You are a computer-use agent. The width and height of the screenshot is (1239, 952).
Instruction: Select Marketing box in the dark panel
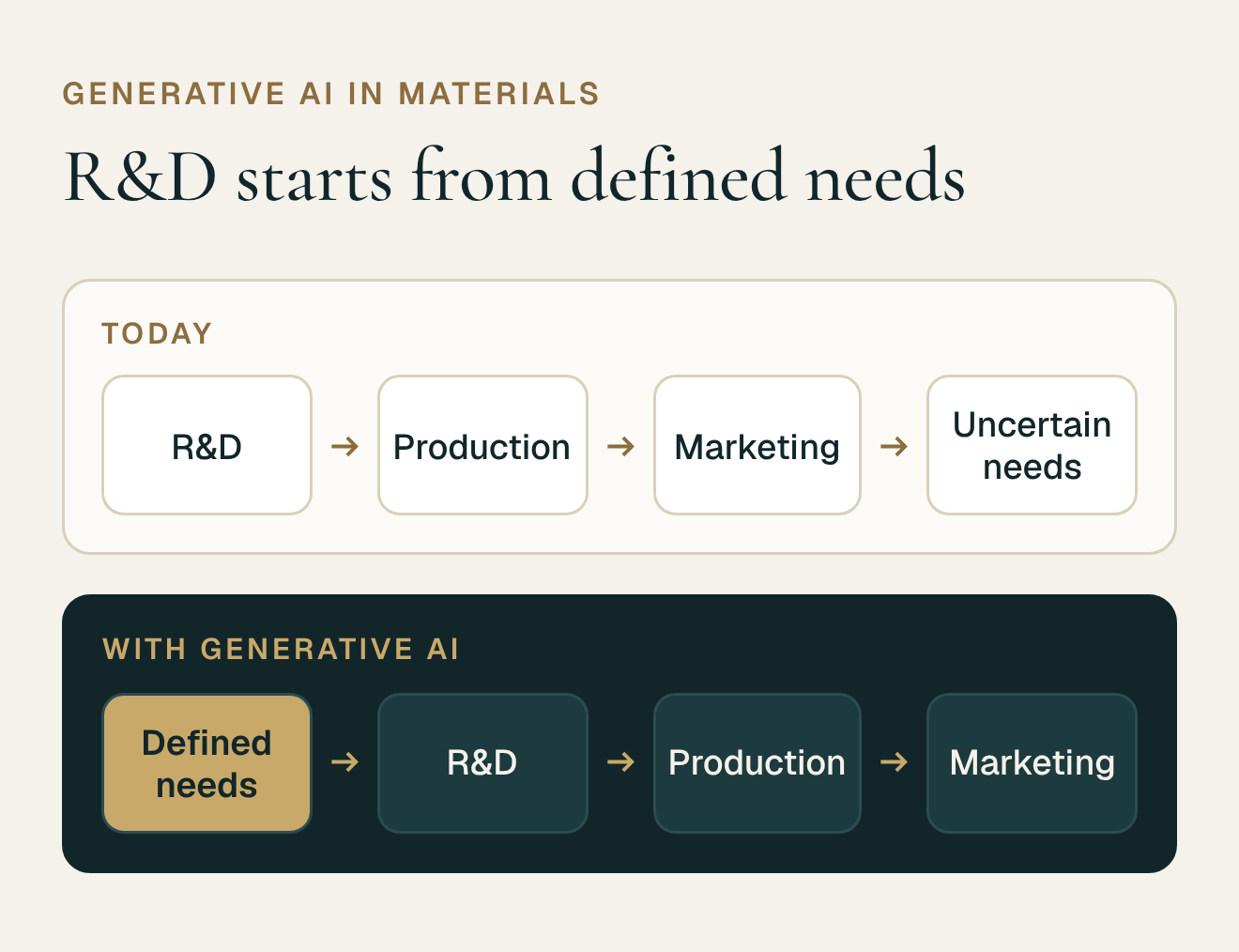point(1032,762)
